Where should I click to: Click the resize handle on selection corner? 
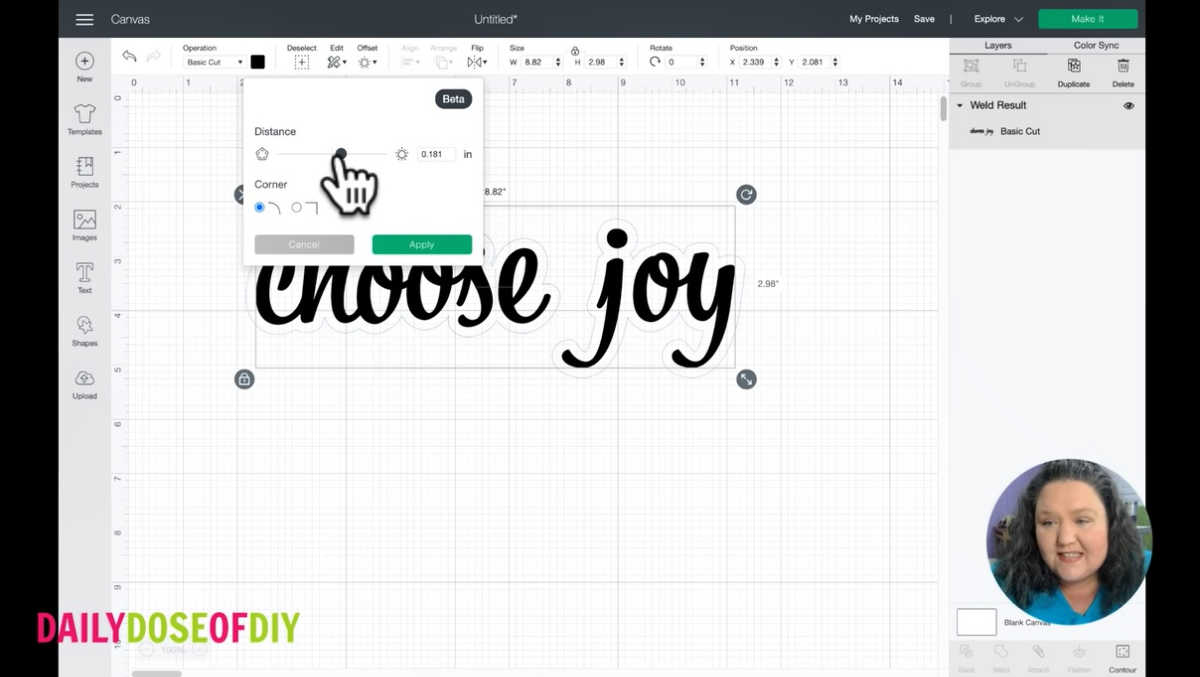click(x=746, y=379)
